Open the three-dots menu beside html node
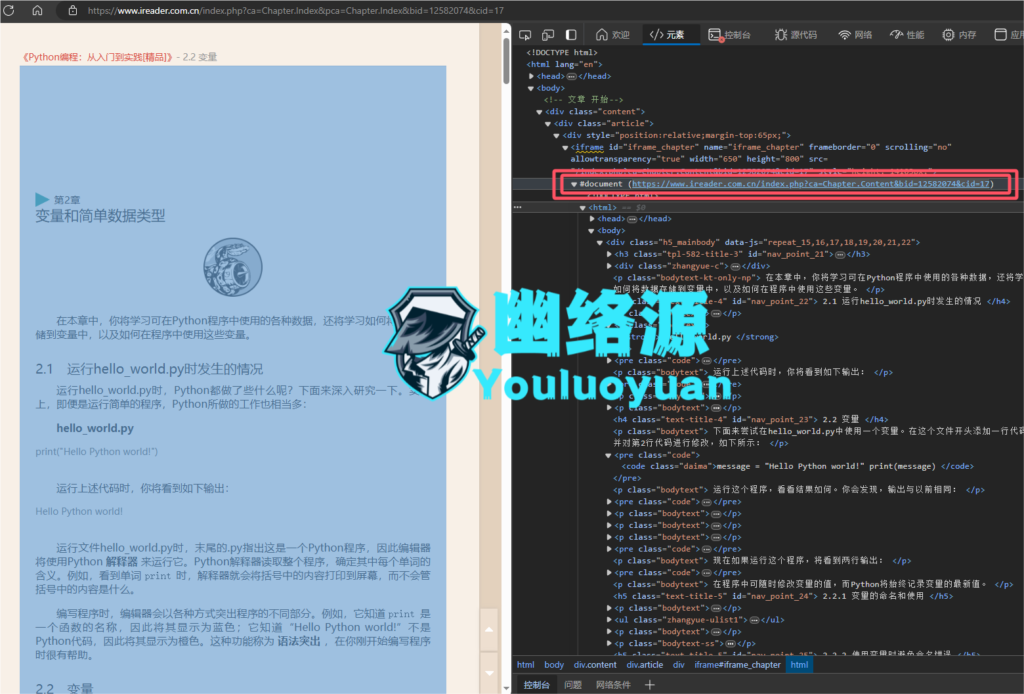Viewport: 1024px width, 694px height. coord(519,207)
